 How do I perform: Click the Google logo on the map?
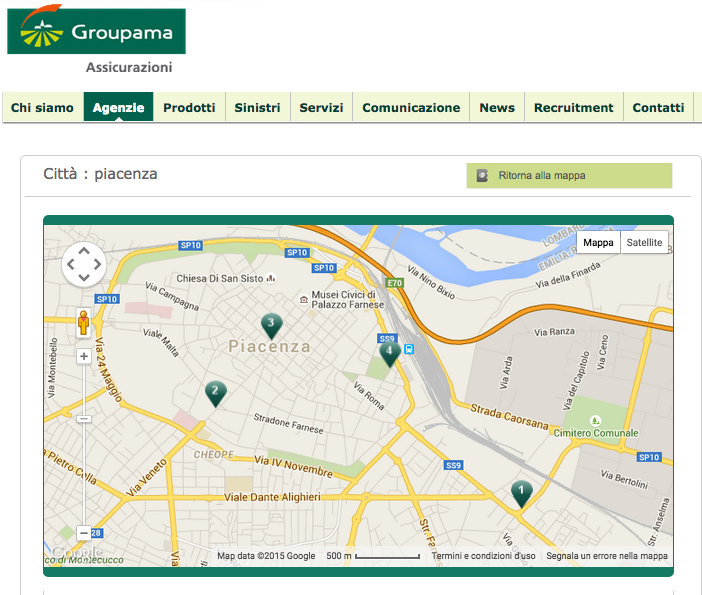point(77,552)
